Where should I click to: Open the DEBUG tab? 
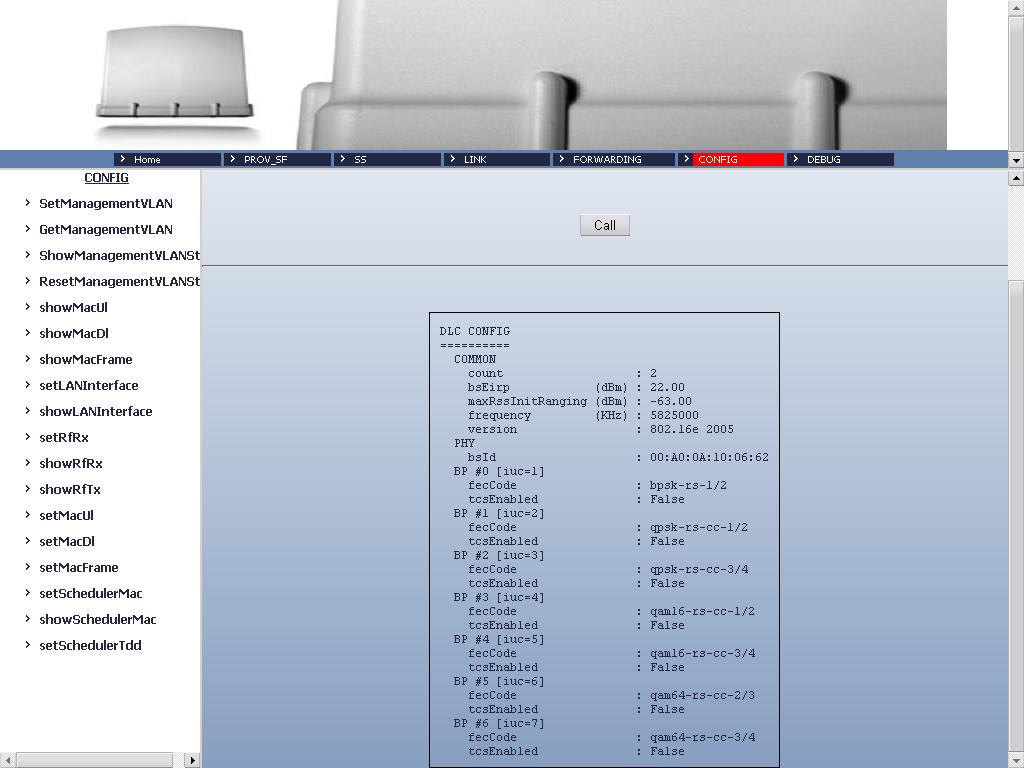point(840,159)
